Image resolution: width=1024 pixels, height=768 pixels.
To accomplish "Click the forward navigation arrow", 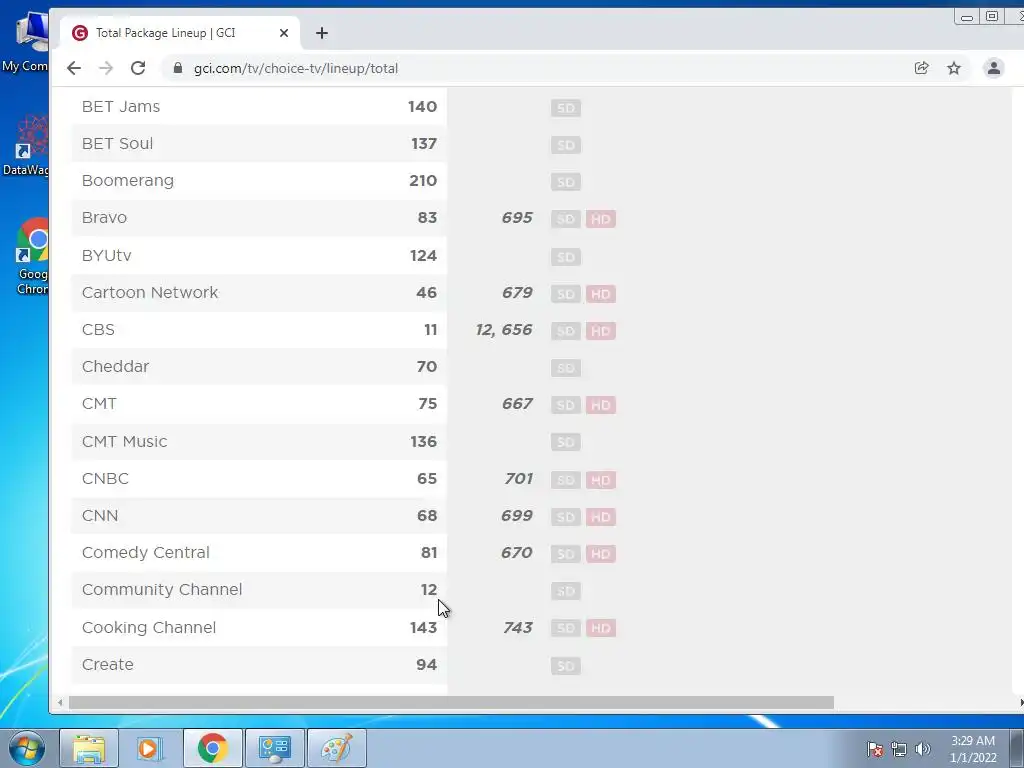I will 106,68.
